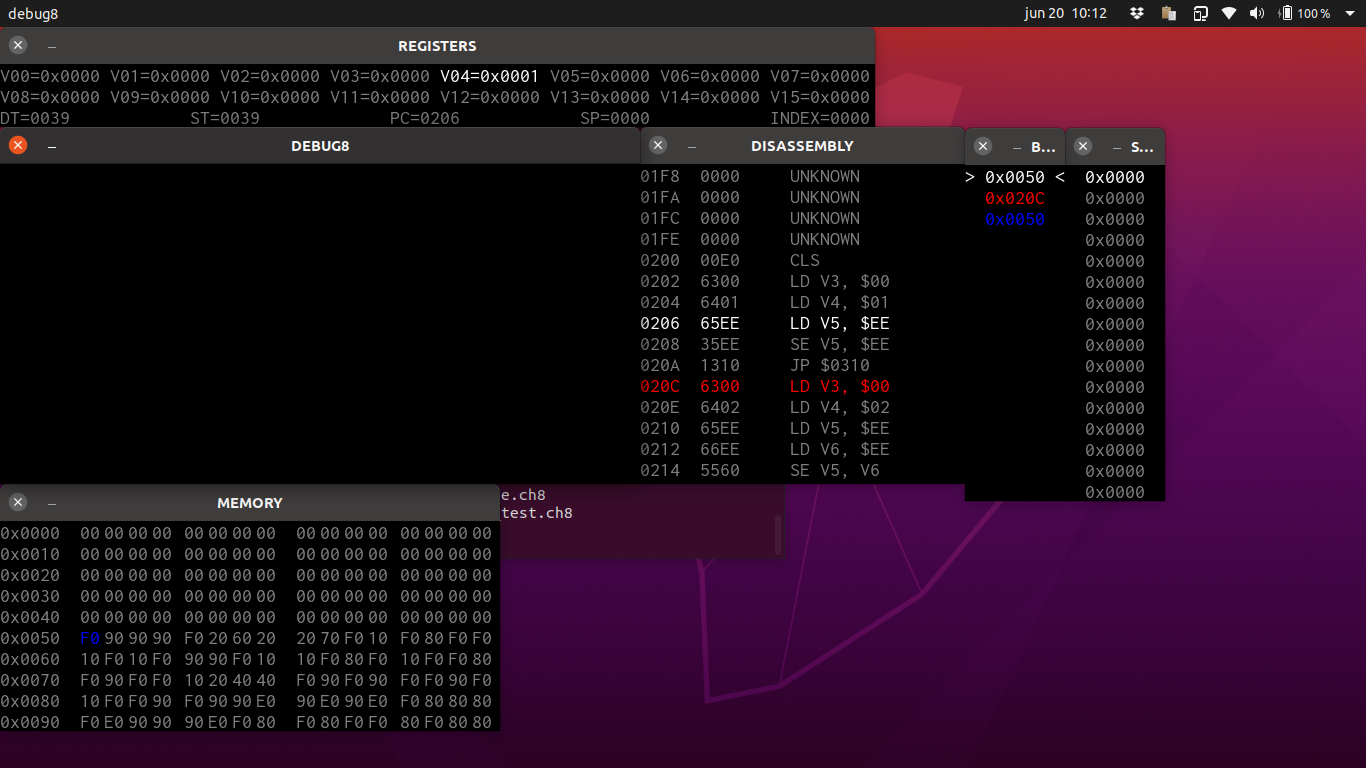Click the battery 100 % indicator
This screenshot has height=768, width=1366.
[1305, 13]
